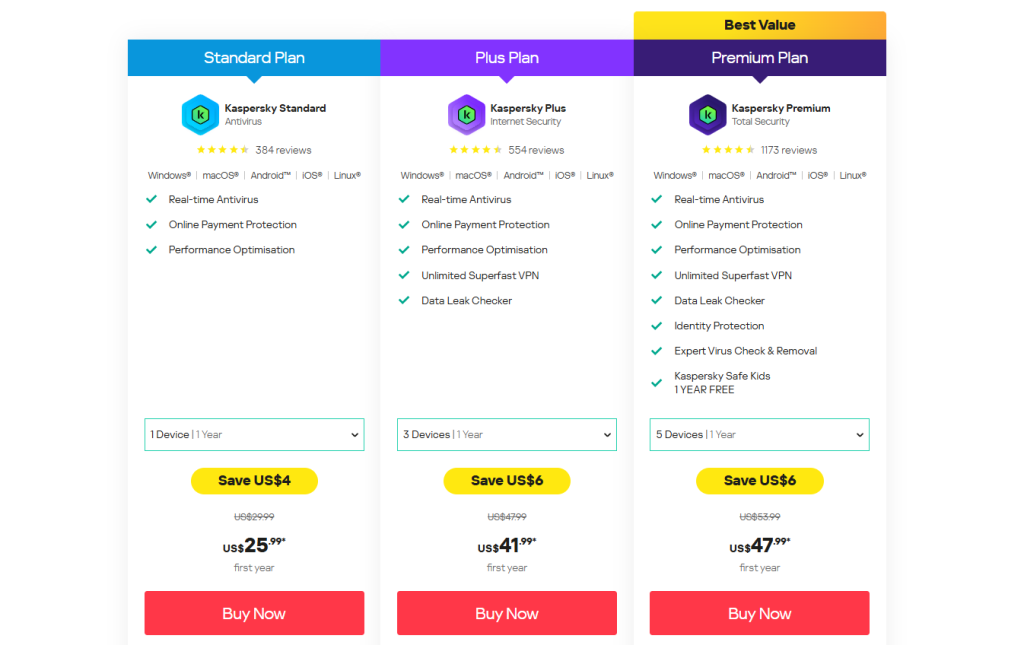
Task: Click the Kaspersky Premium hexagon logo
Action: click(708, 114)
